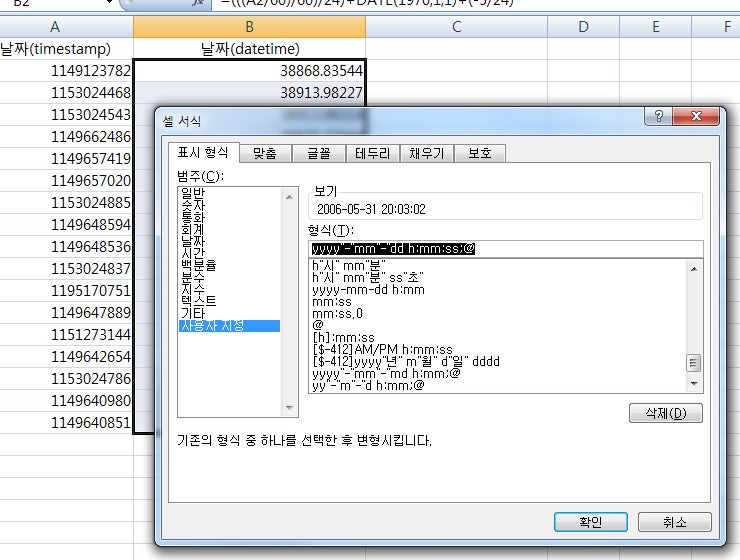Screen dimensions: 740x560
Task: Open the 글꼴 tab
Action: tap(319, 153)
